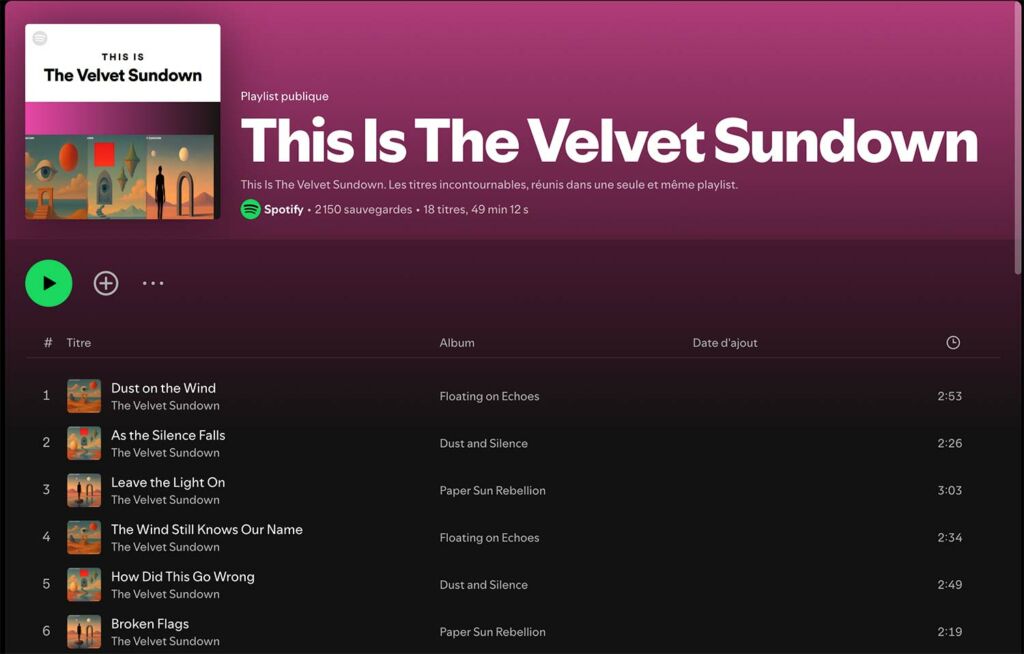The image size is (1024, 654).
Task: Open The Velvet Sundown artist under Broken Flags
Action: (165, 641)
